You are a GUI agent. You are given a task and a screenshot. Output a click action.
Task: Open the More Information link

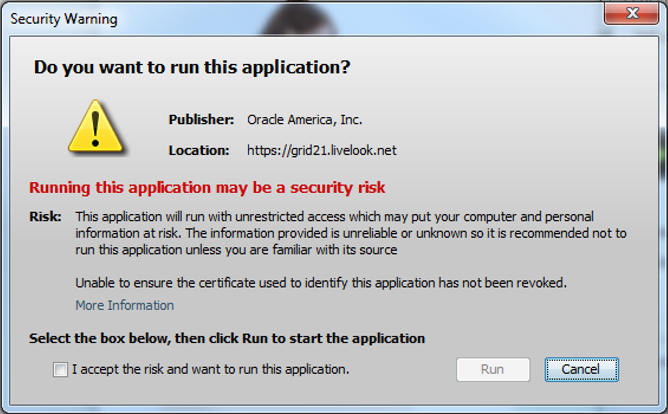coord(125,305)
